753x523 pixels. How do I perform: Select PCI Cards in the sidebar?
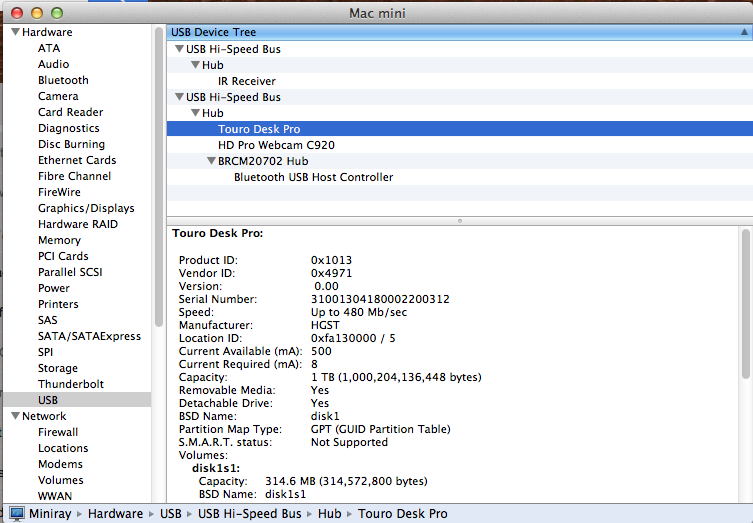pyautogui.click(x=63, y=256)
